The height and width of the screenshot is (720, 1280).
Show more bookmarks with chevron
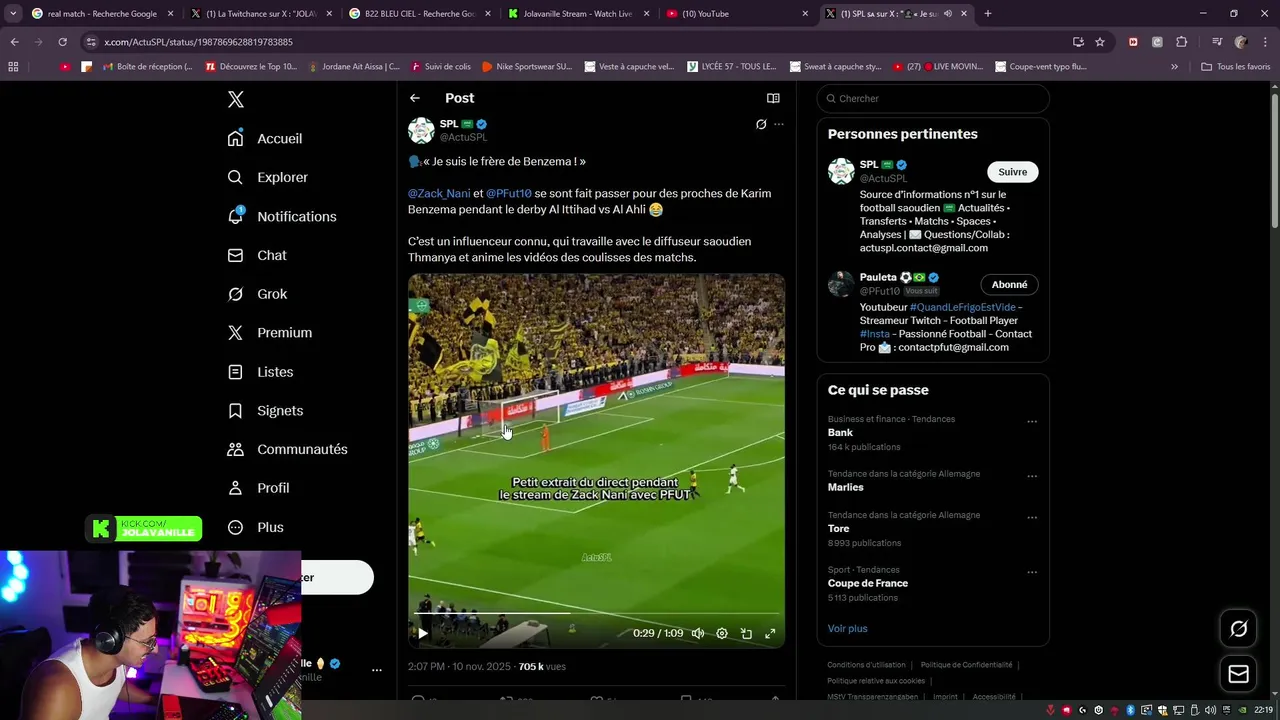pyautogui.click(x=1175, y=67)
